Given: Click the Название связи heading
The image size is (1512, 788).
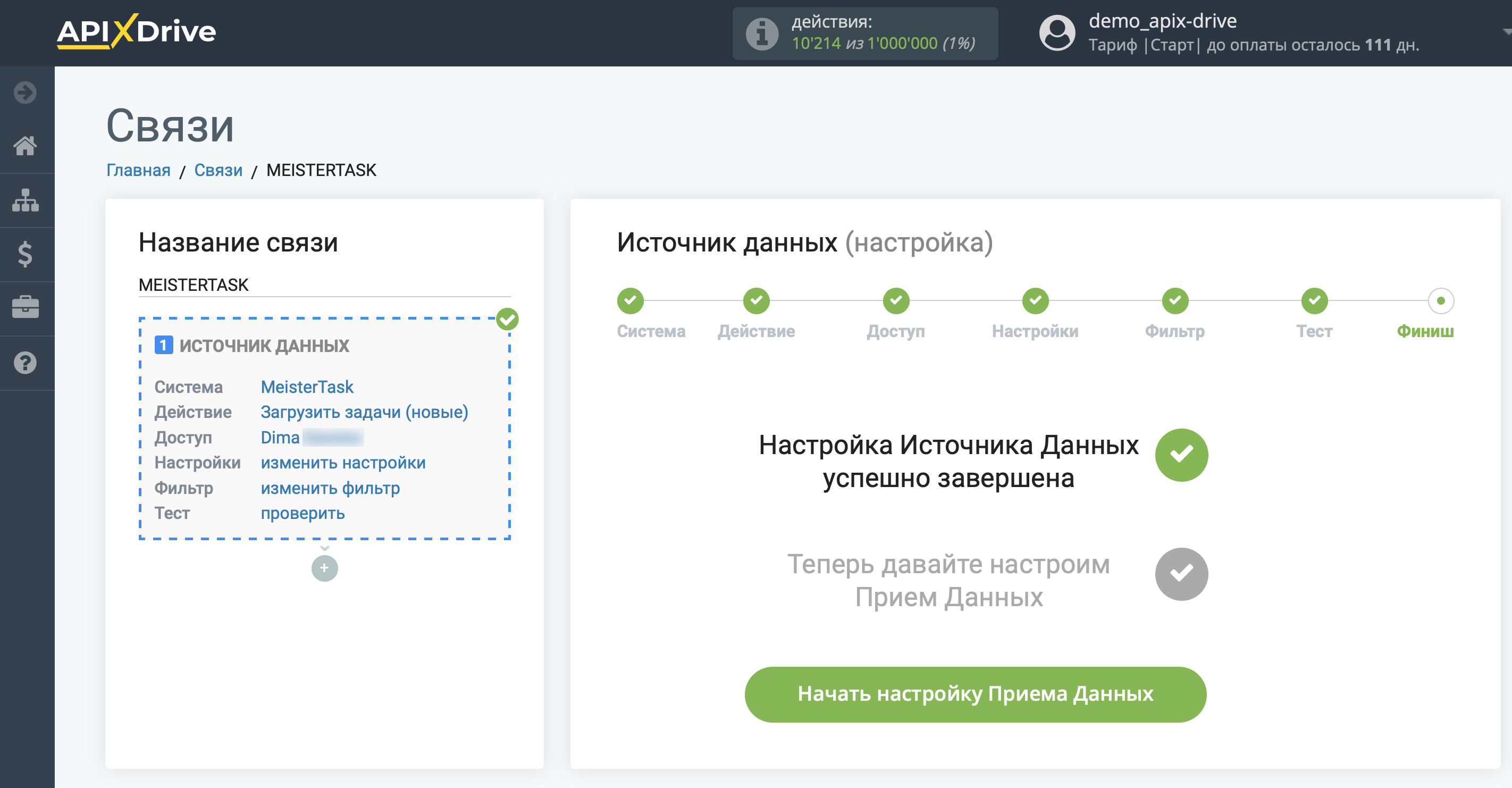Looking at the screenshot, I should click(x=238, y=242).
